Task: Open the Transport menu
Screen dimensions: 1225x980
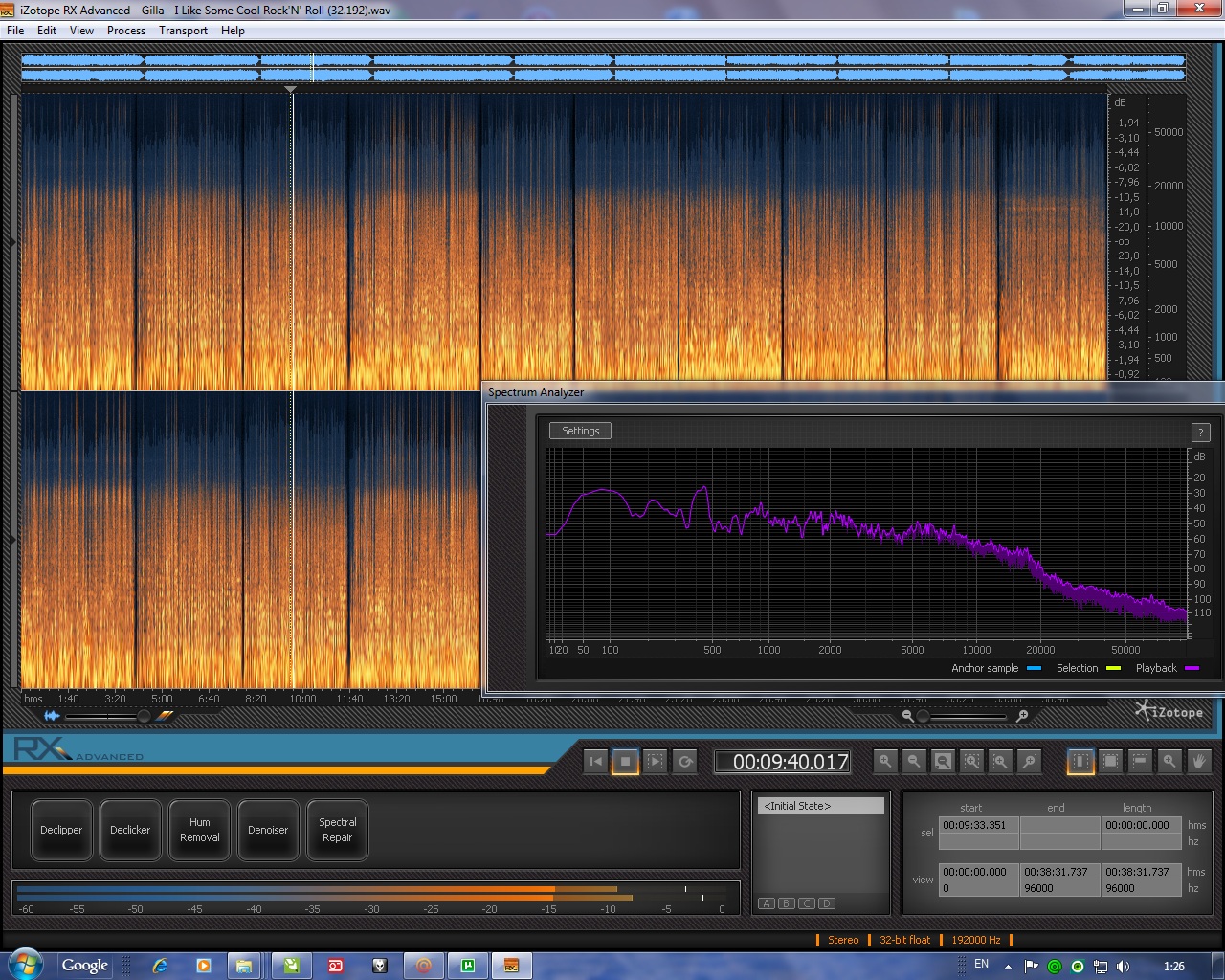Action: (184, 31)
